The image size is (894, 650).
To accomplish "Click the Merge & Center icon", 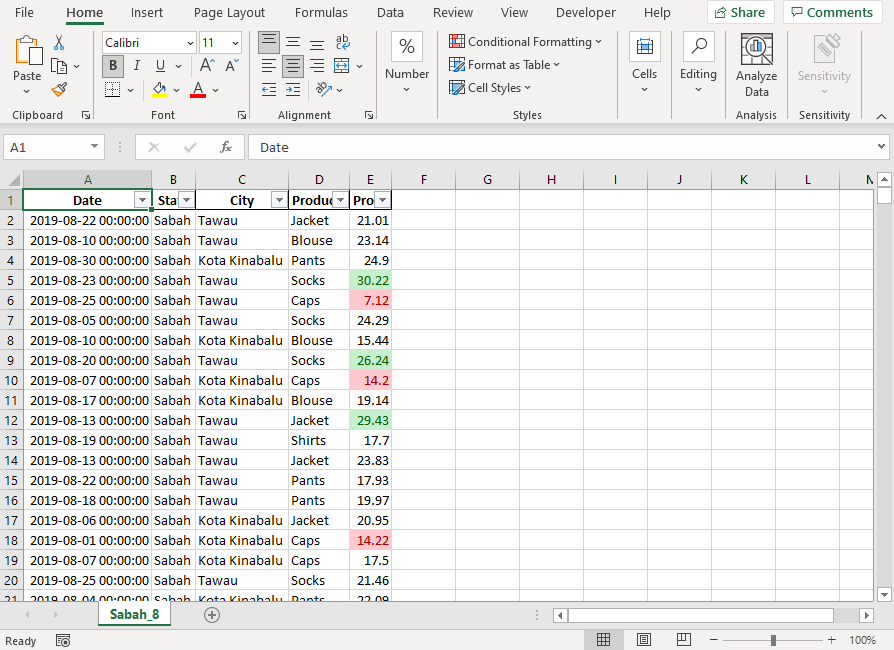I will point(342,66).
